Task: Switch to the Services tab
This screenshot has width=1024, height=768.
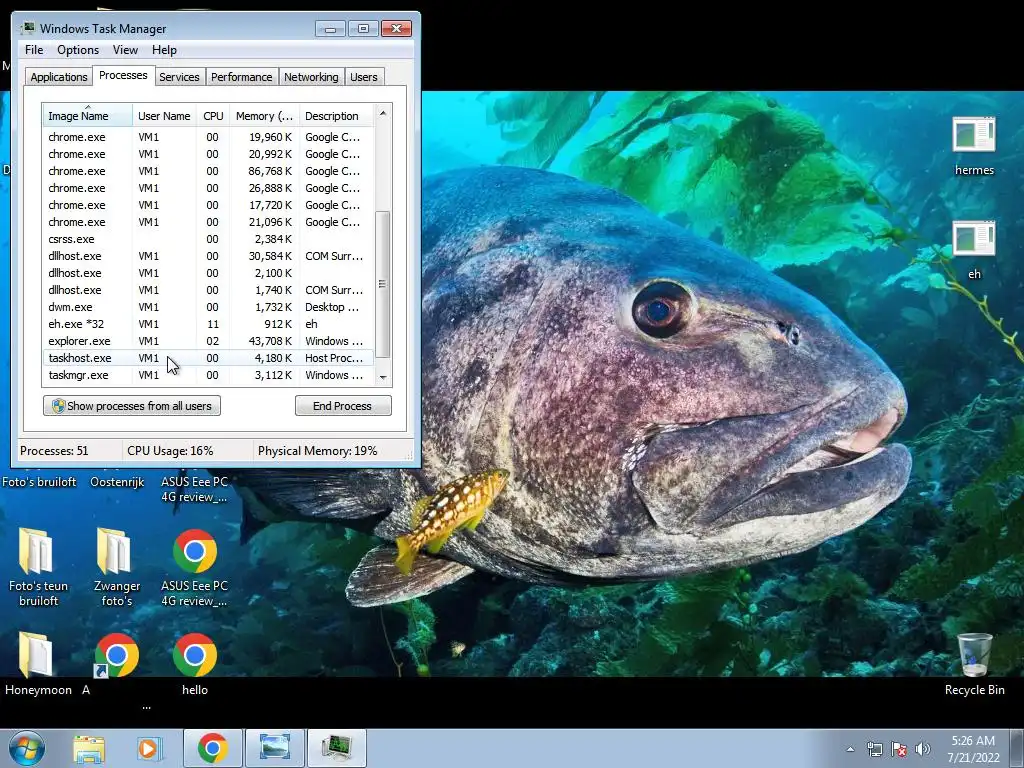Action: pos(179,77)
